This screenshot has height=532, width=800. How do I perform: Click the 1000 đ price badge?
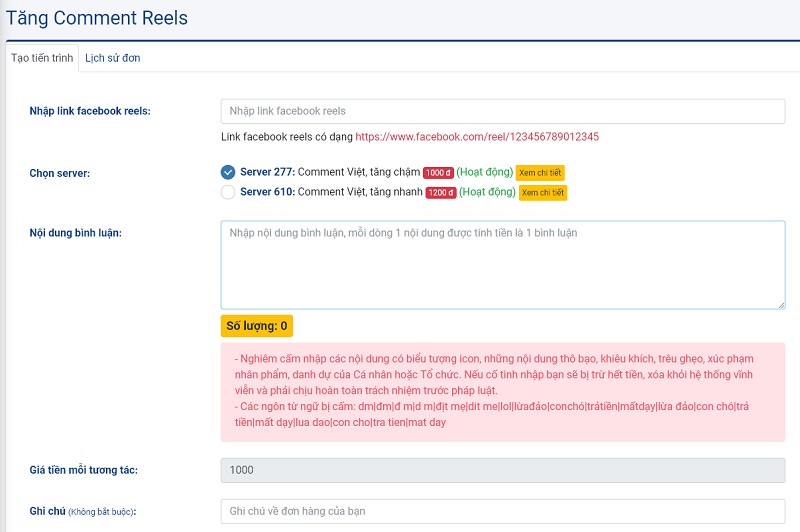click(x=438, y=173)
